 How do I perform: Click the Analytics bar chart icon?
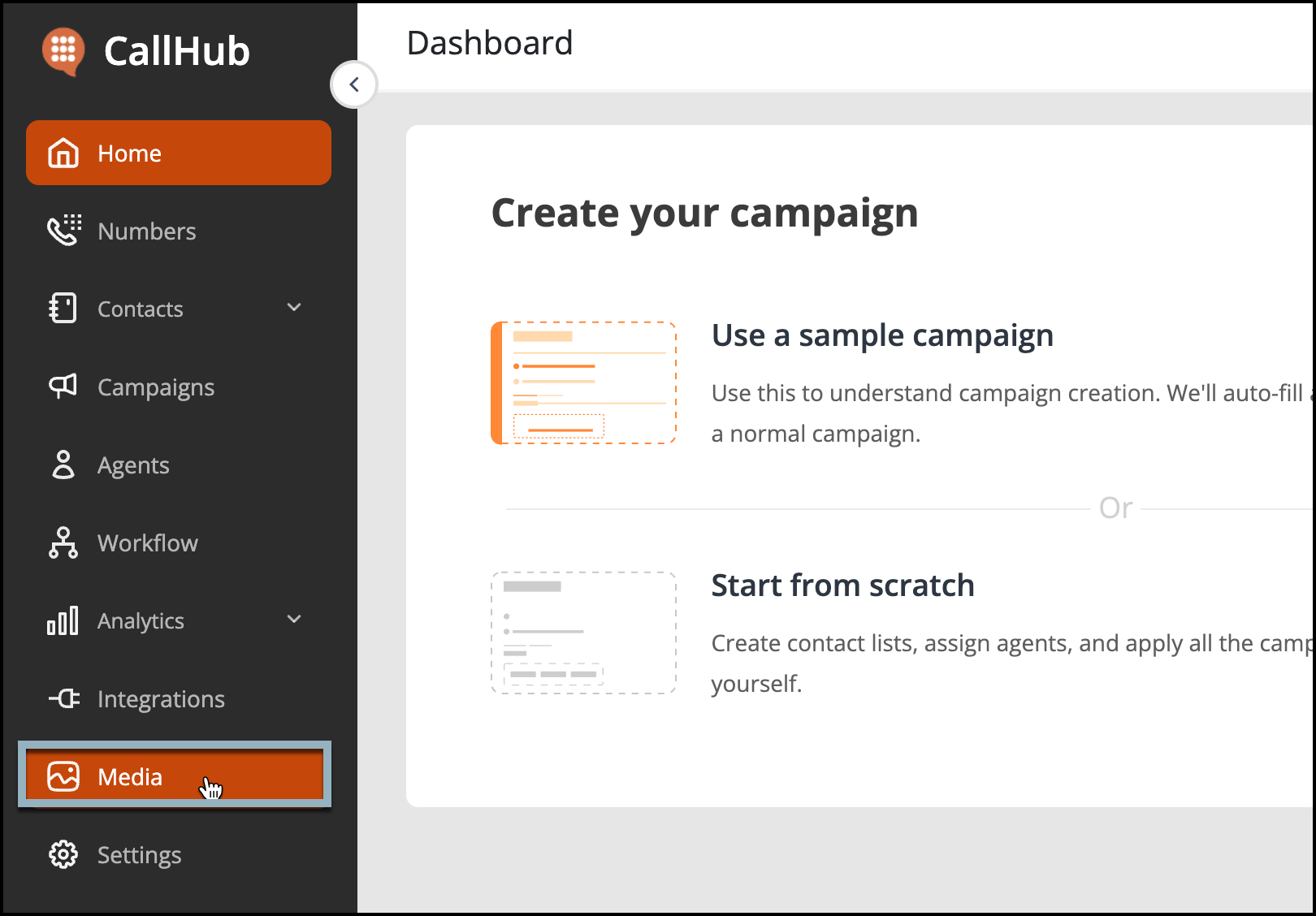[63, 620]
